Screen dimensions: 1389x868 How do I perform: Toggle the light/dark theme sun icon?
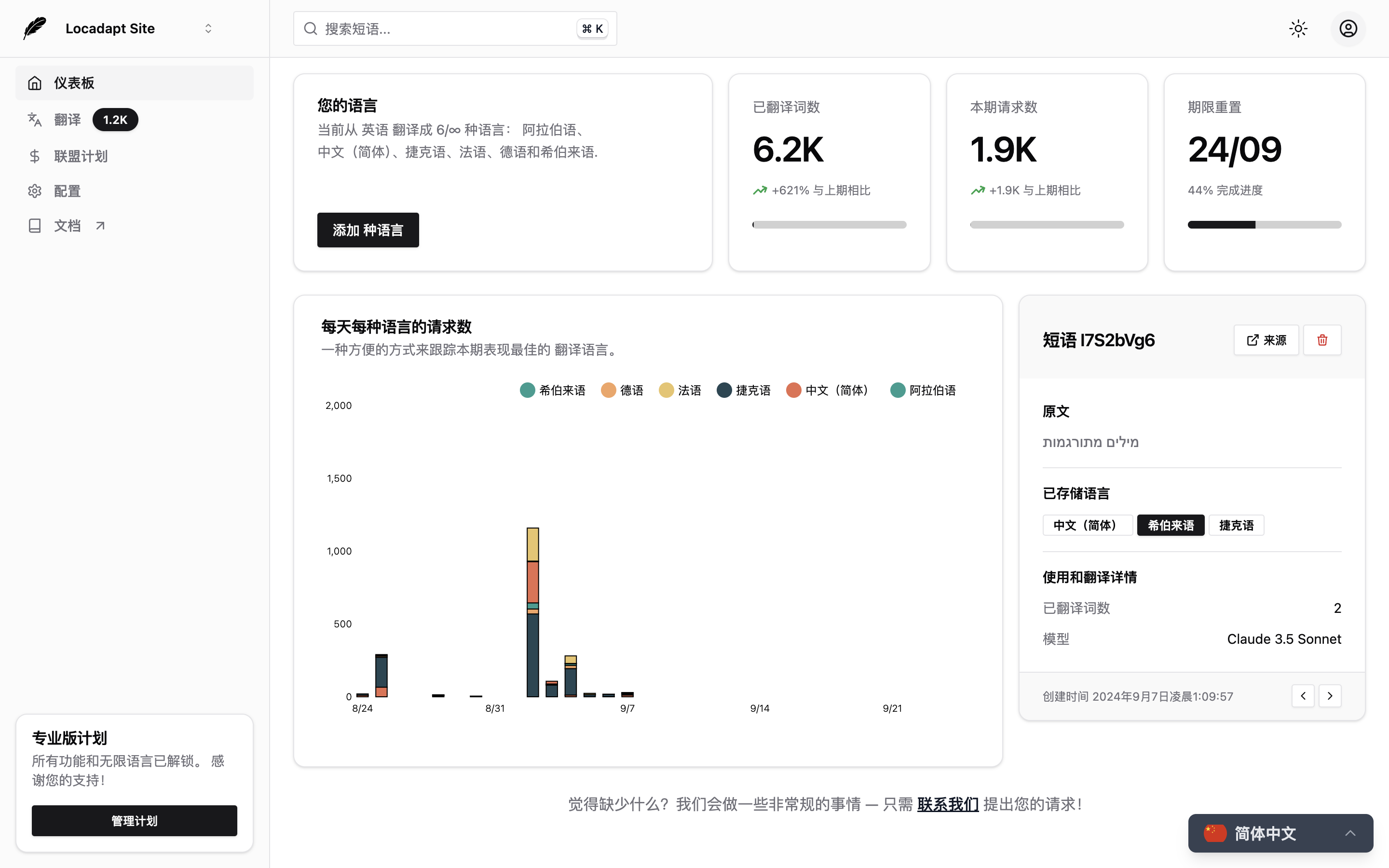click(x=1298, y=29)
